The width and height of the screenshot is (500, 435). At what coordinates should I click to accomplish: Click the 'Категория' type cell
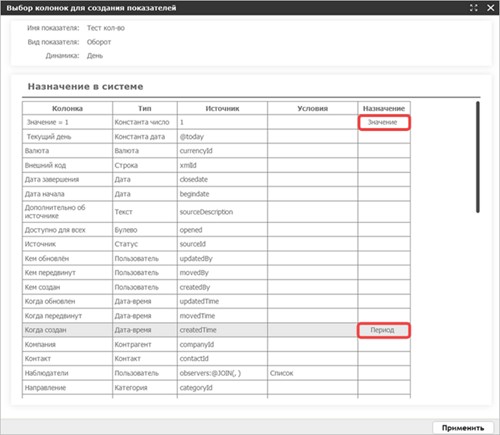click(145, 388)
